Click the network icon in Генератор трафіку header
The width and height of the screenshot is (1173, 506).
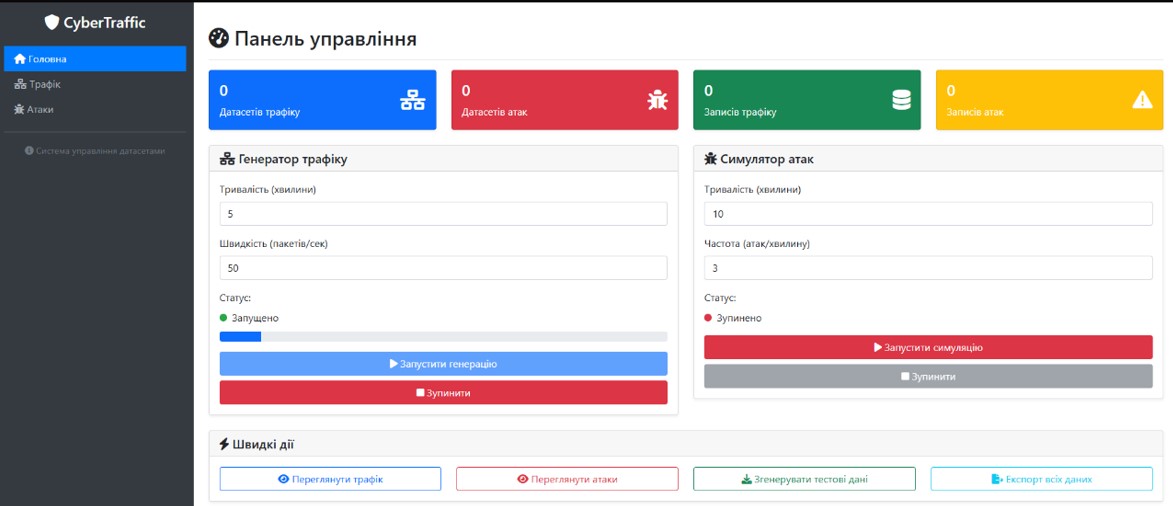pos(227,159)
